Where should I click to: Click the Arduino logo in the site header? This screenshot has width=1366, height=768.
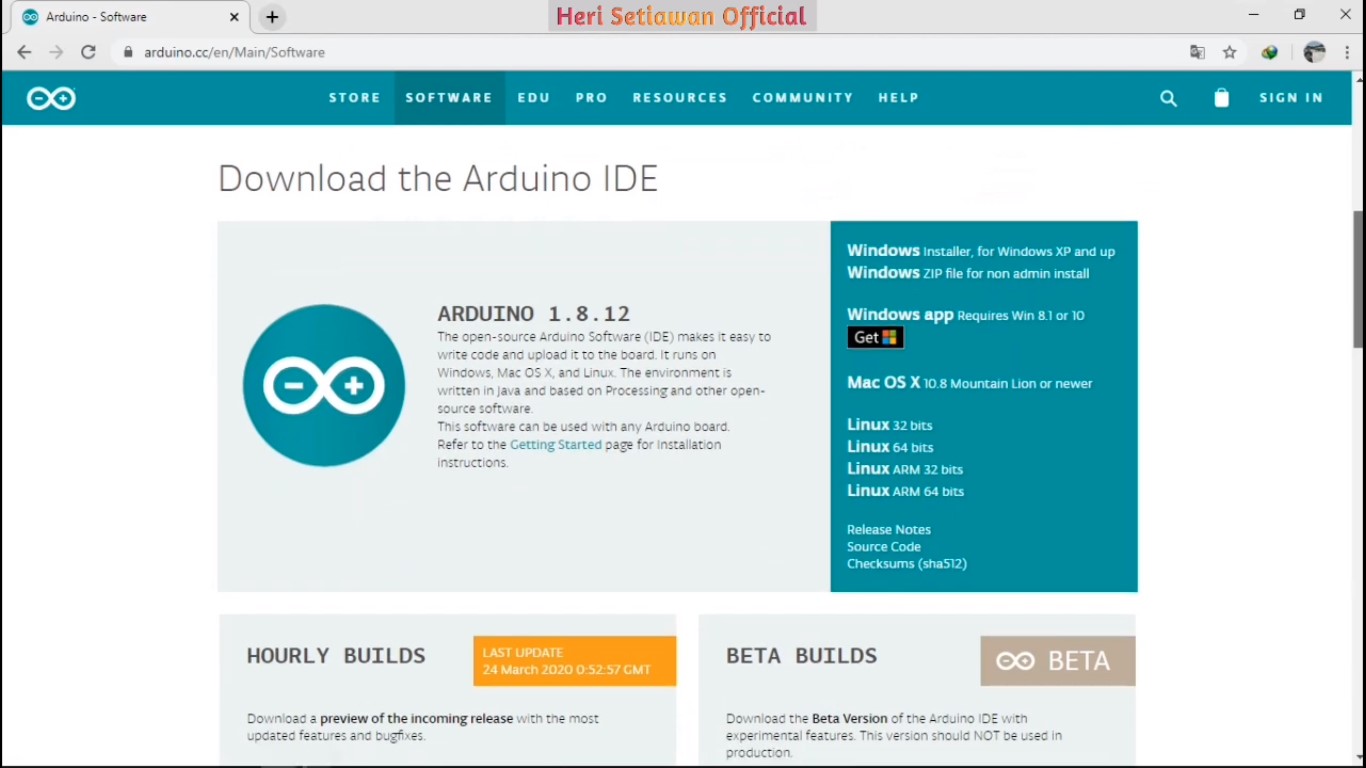point(51,98)
